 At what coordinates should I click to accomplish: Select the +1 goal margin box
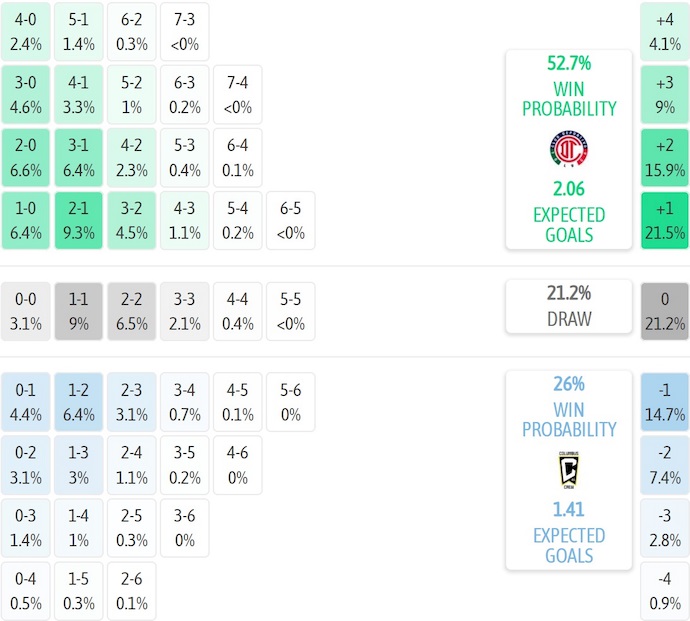(665, 221)
